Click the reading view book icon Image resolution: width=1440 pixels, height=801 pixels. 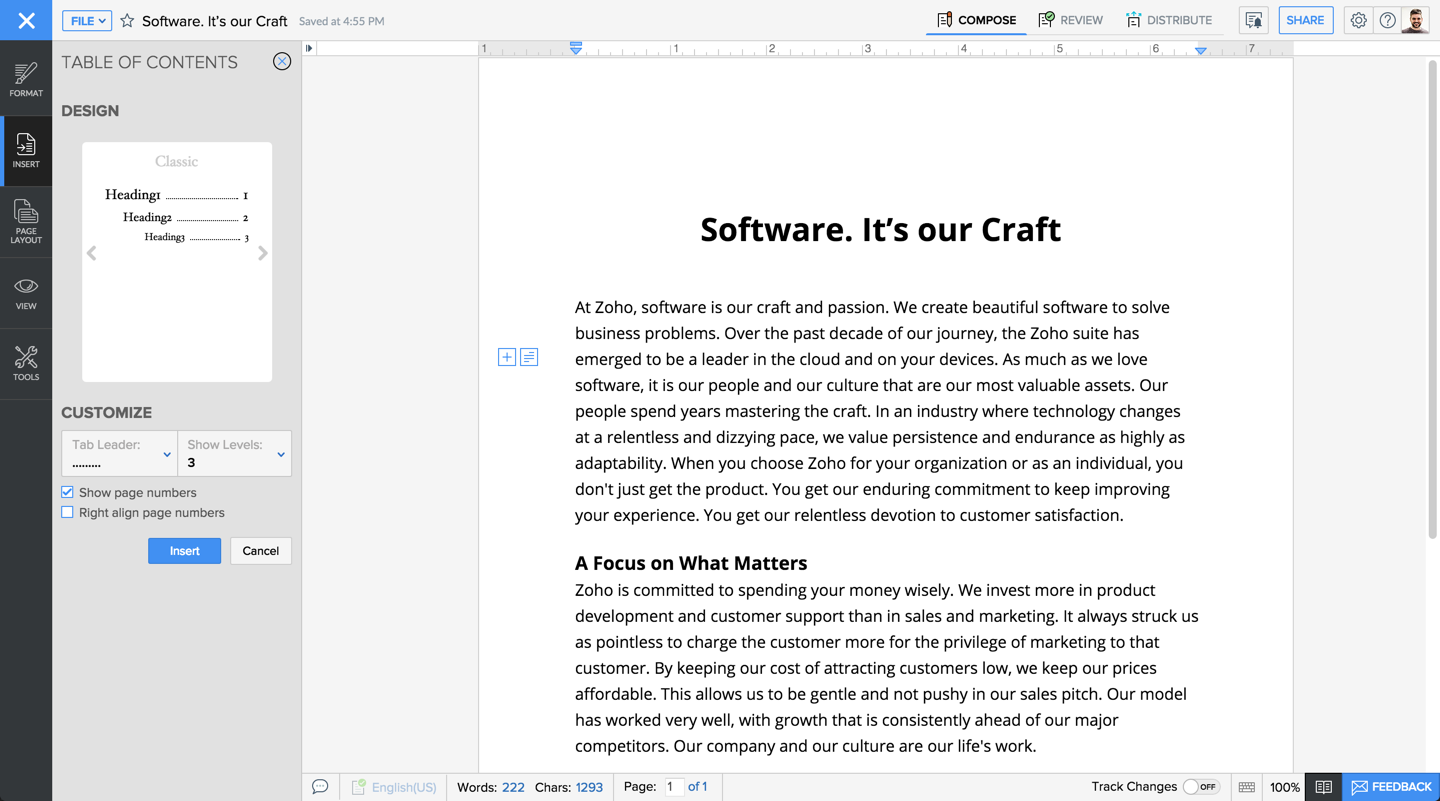(1323, 787)
